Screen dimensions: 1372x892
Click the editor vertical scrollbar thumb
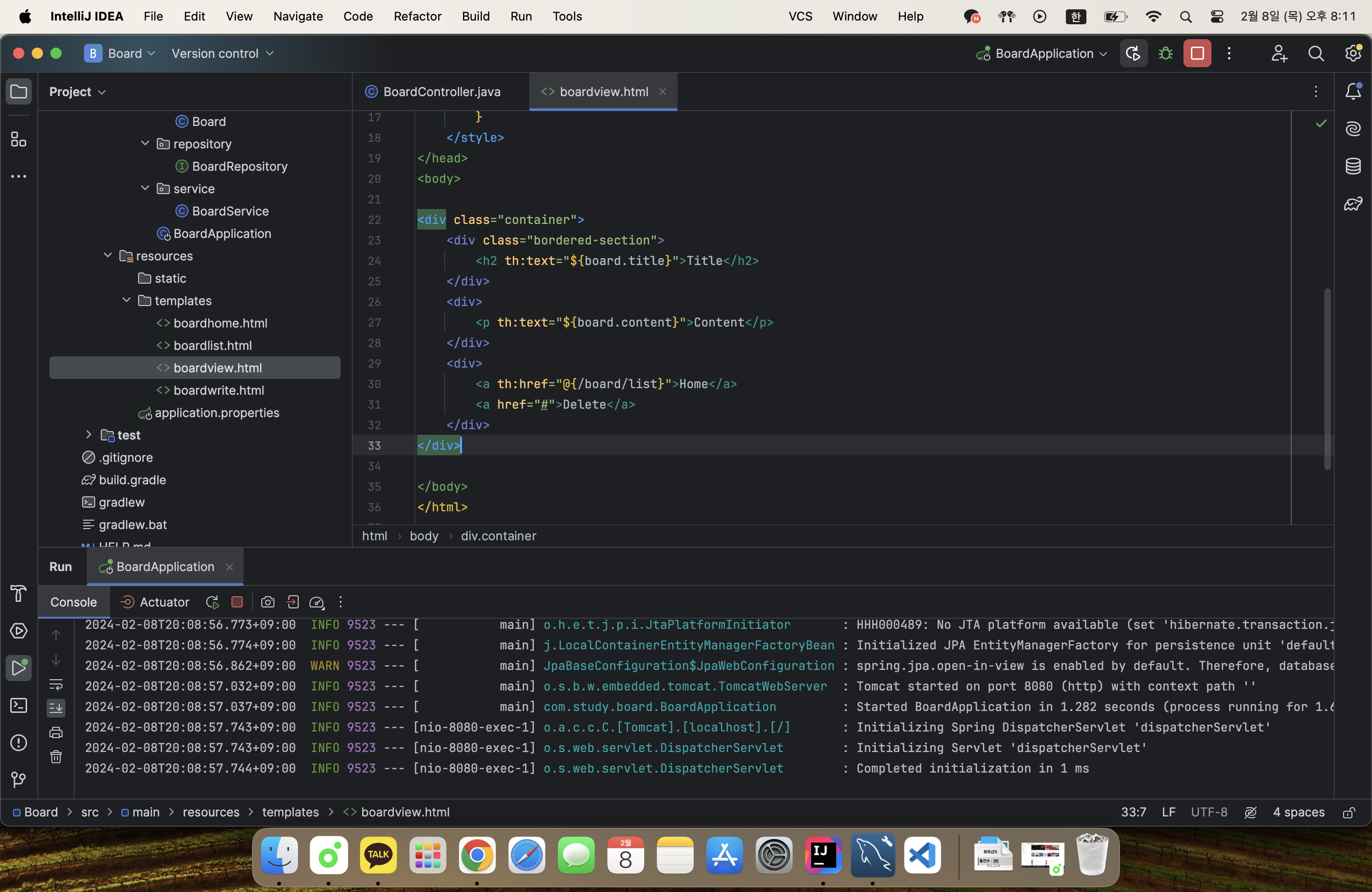[1327, 378]
